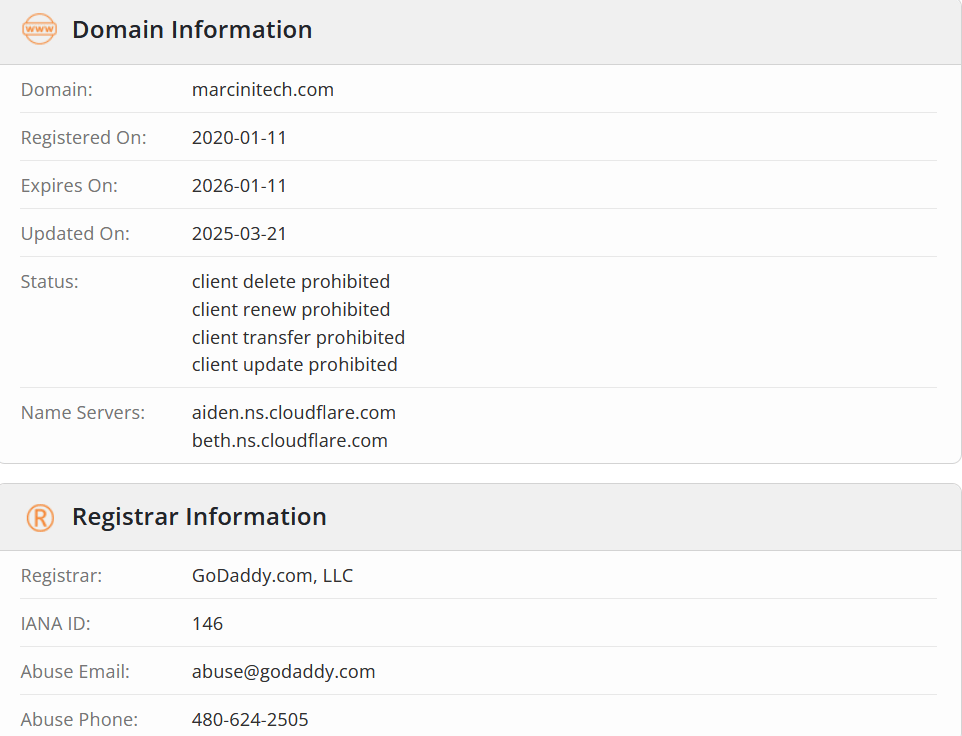
Task: Click the client transfer prohibited status
Action: click(x=298, y=337)
